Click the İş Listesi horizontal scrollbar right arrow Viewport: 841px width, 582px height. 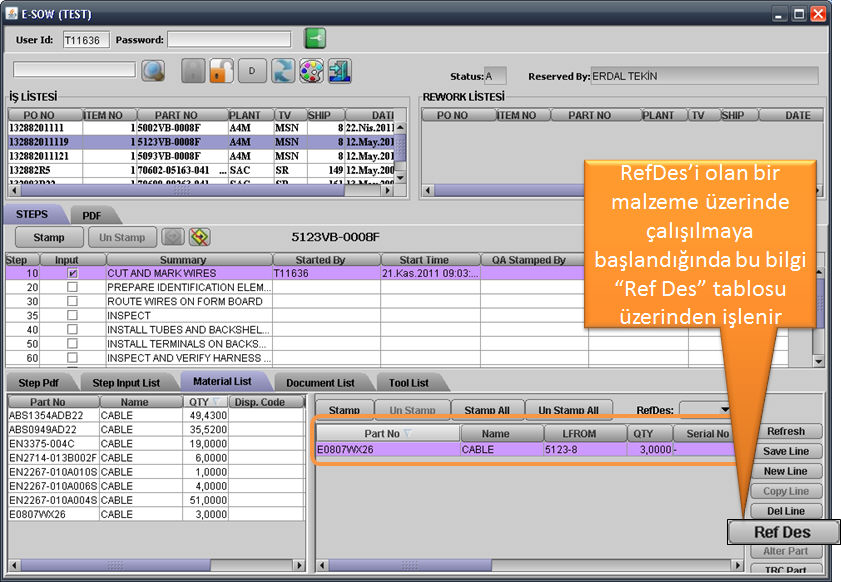[x=388, y=190]
